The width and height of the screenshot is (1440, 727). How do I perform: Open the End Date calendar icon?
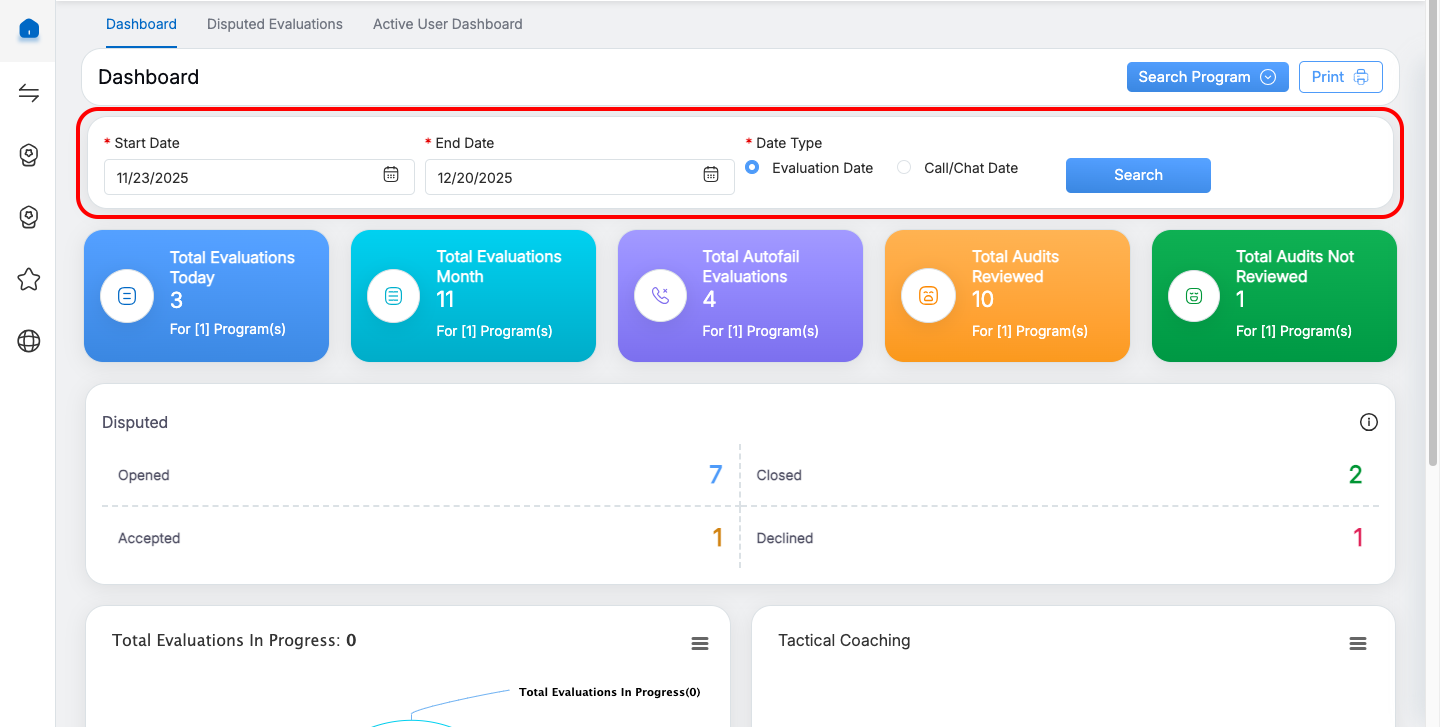(x=711, y=175)
